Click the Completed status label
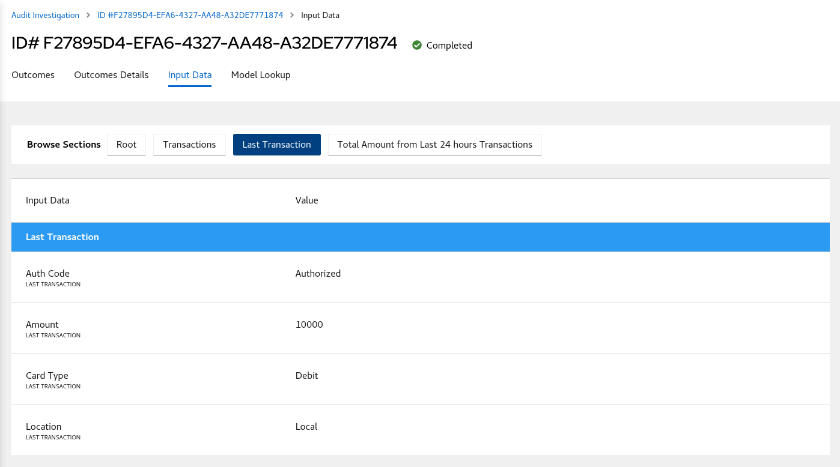This screenshot has height=467, width=840. pos(449,46)
